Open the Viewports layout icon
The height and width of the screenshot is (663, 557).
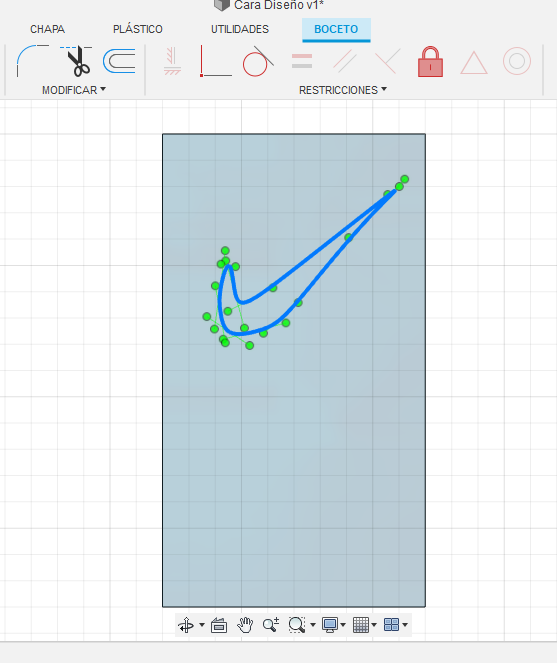392,625
